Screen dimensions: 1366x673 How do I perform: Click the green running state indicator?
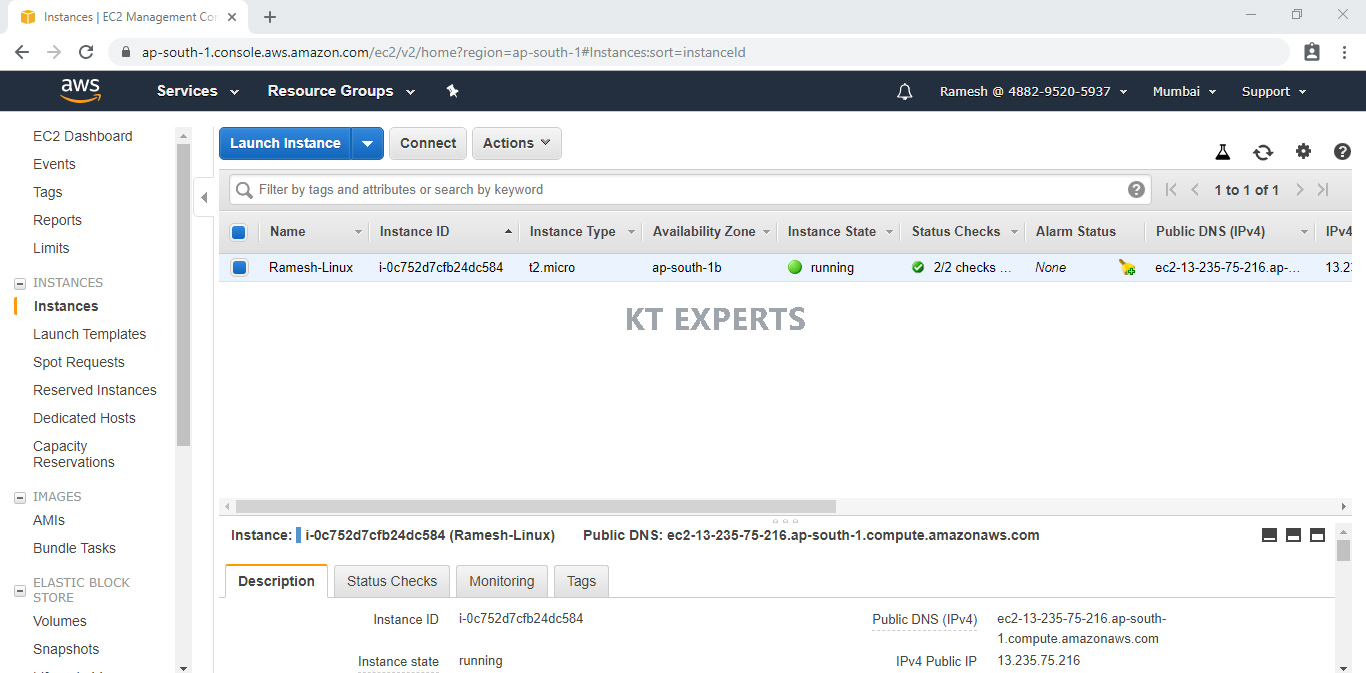[x=795, y=267]
